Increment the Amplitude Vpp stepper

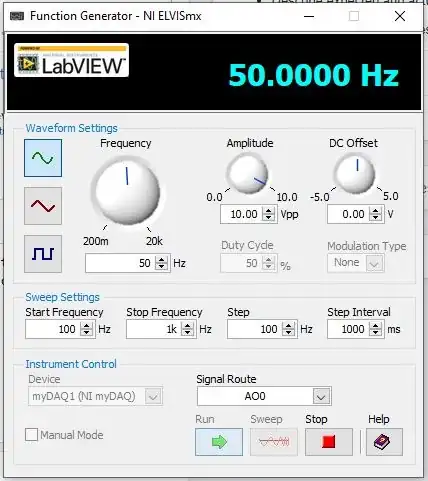[268, 210]
